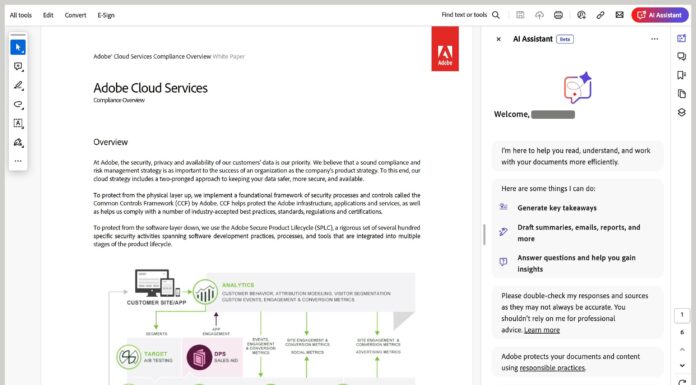The image size is (696, 385).
Task: Select the Add comment tool
Action: coord(18,66)
